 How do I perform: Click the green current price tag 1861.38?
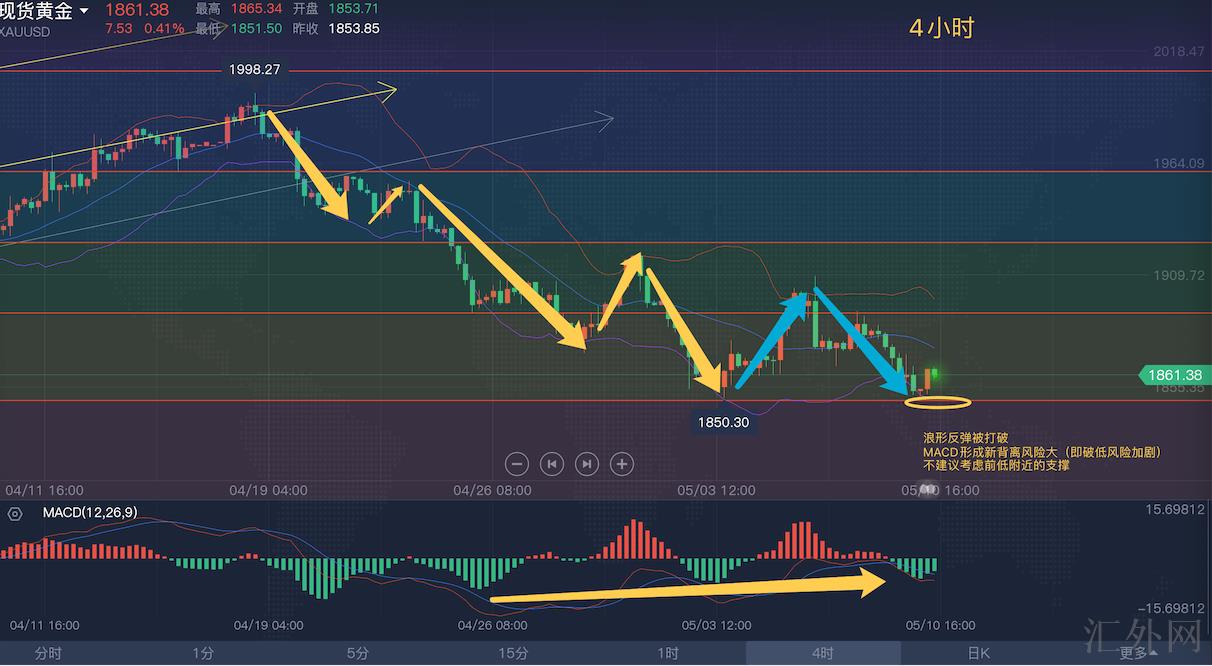tap(1173, 375)
